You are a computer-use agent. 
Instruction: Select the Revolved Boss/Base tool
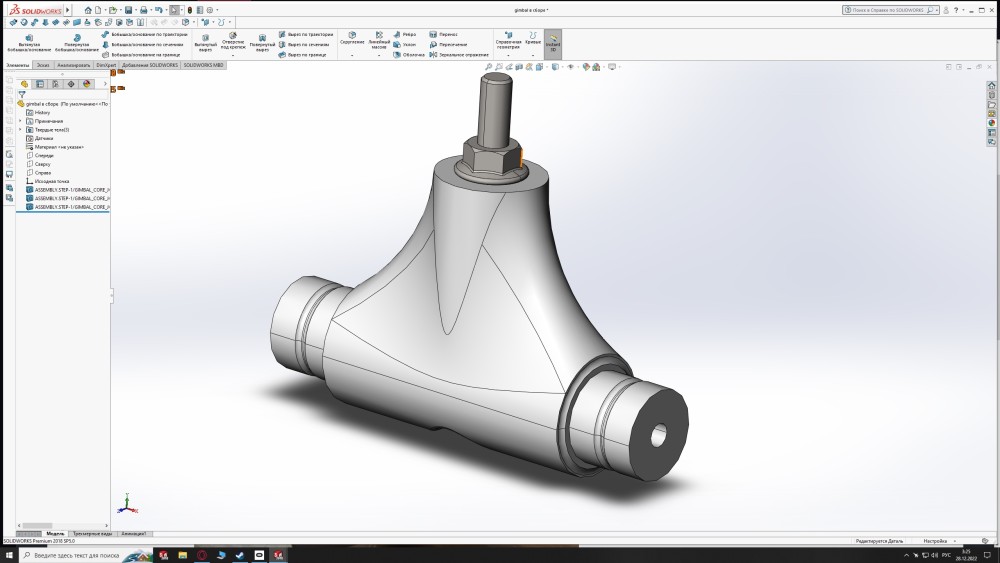(x=76, y=36)
